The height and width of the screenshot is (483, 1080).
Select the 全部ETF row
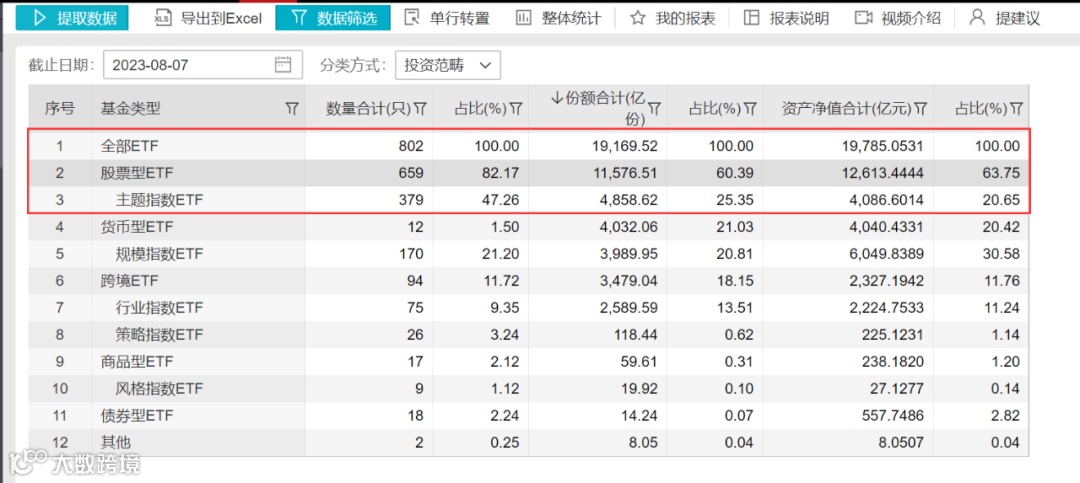pos(528,146)
